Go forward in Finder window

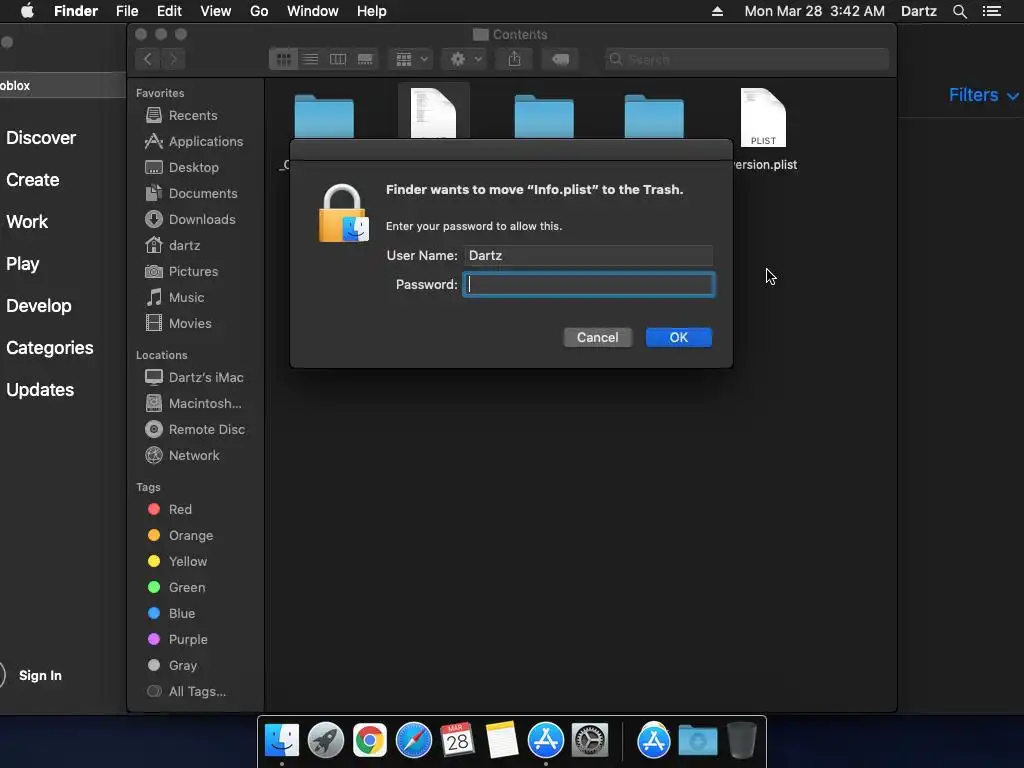173,59
